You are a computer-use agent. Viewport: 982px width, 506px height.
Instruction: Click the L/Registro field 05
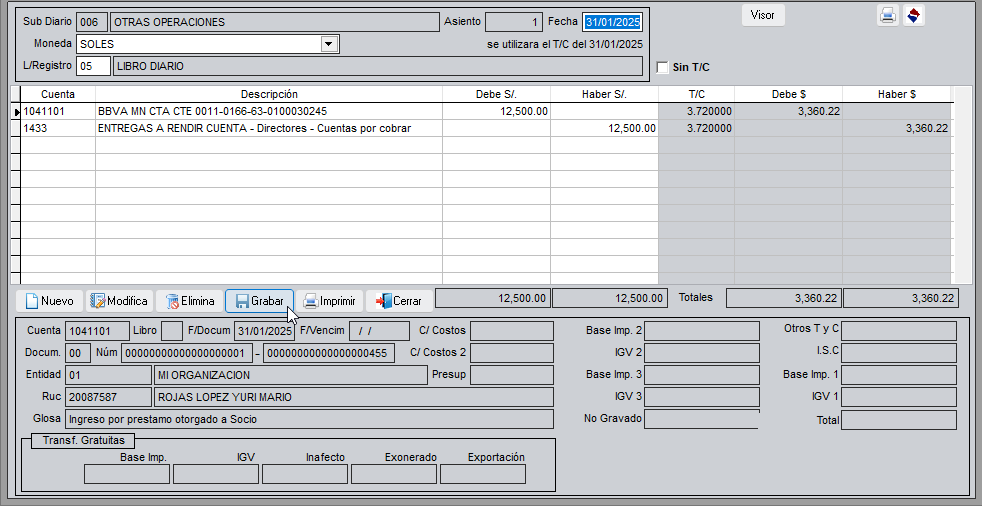93,66
